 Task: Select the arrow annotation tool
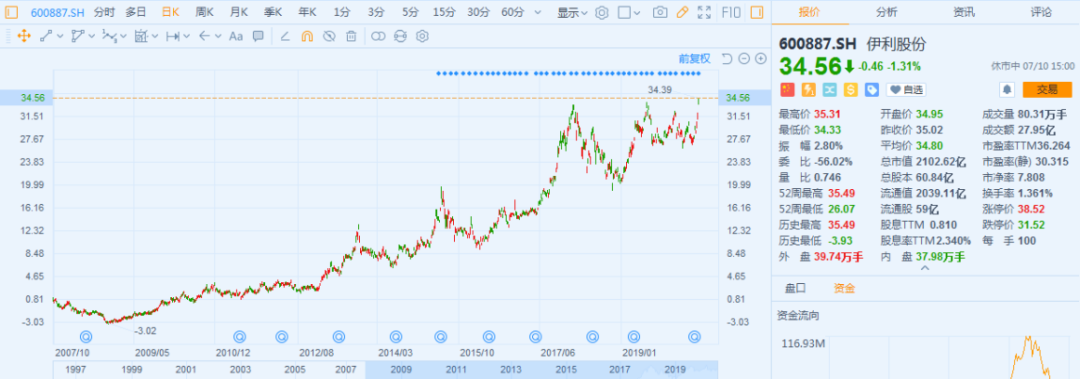(205, 36)
